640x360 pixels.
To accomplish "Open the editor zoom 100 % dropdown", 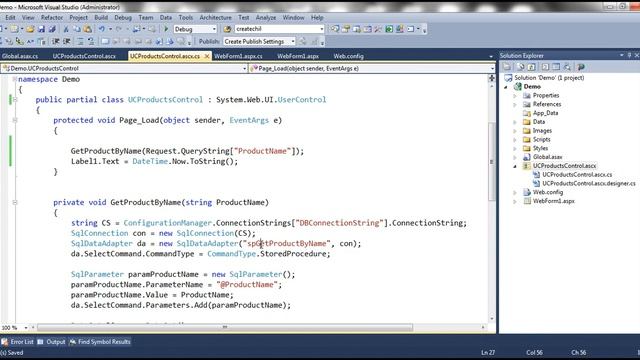I will tap(26, 328).
